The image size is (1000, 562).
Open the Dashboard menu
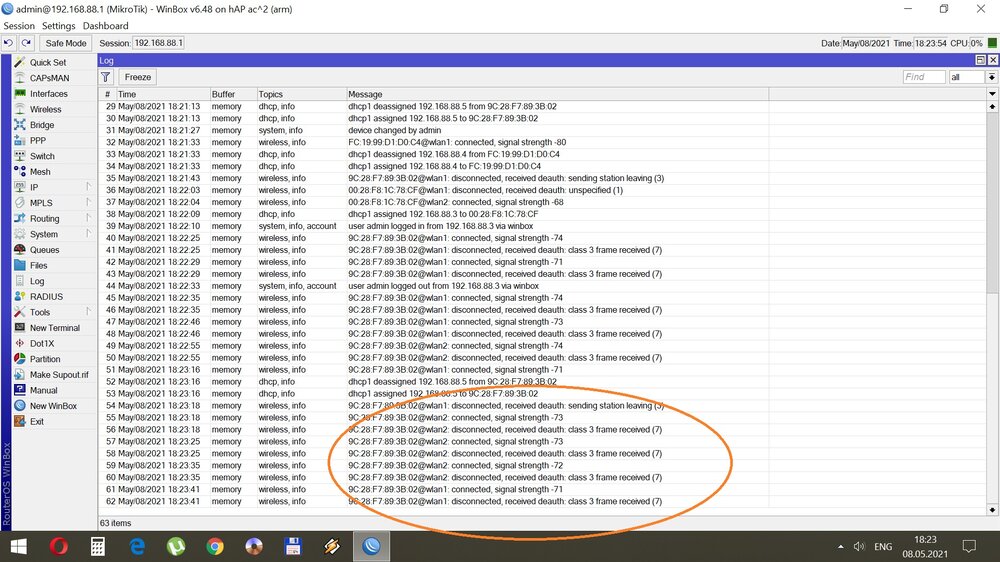tap(105, 26)
